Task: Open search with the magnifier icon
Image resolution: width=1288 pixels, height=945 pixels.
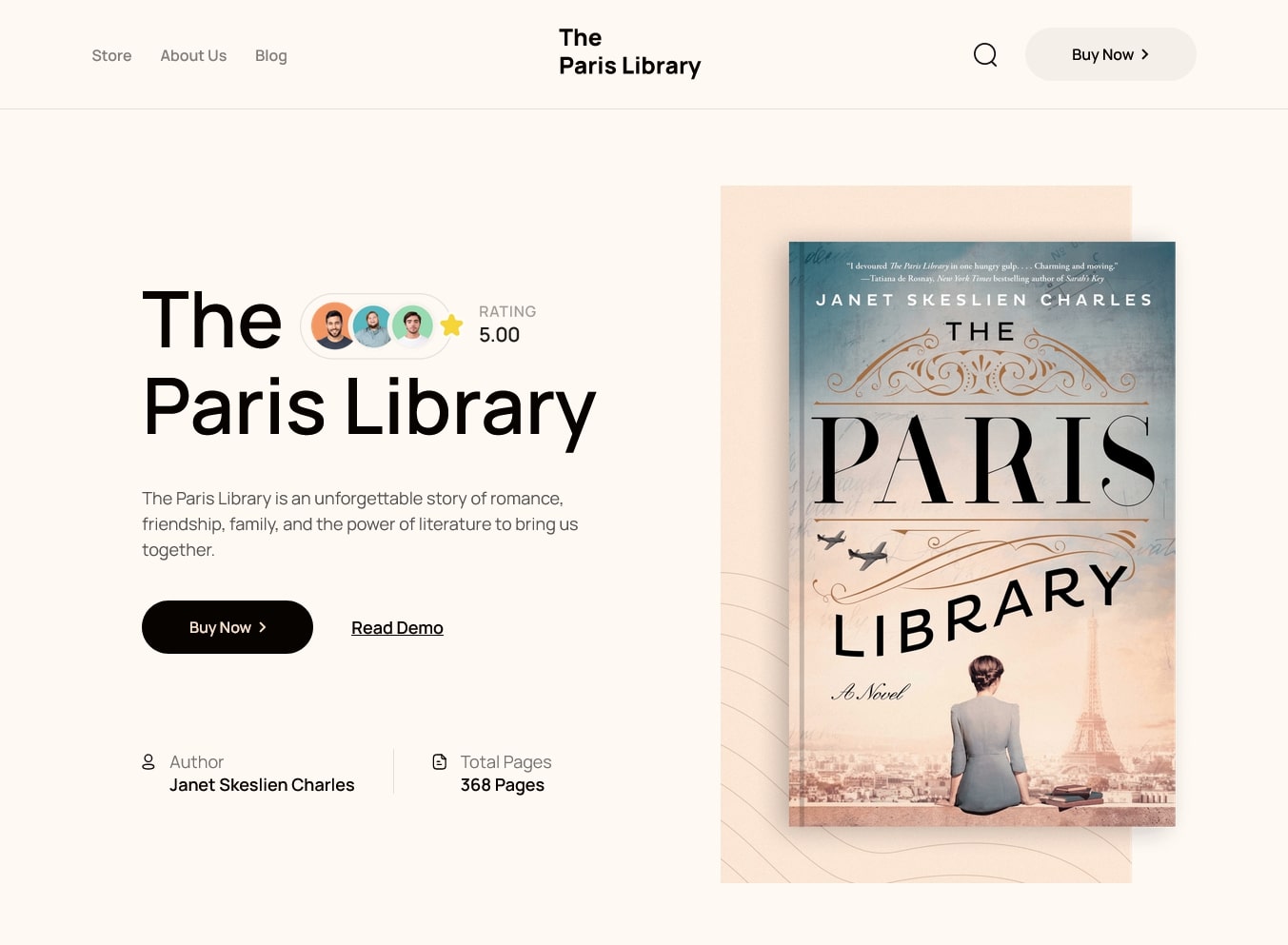Action: pyautogui.click(x=985, y=55)
